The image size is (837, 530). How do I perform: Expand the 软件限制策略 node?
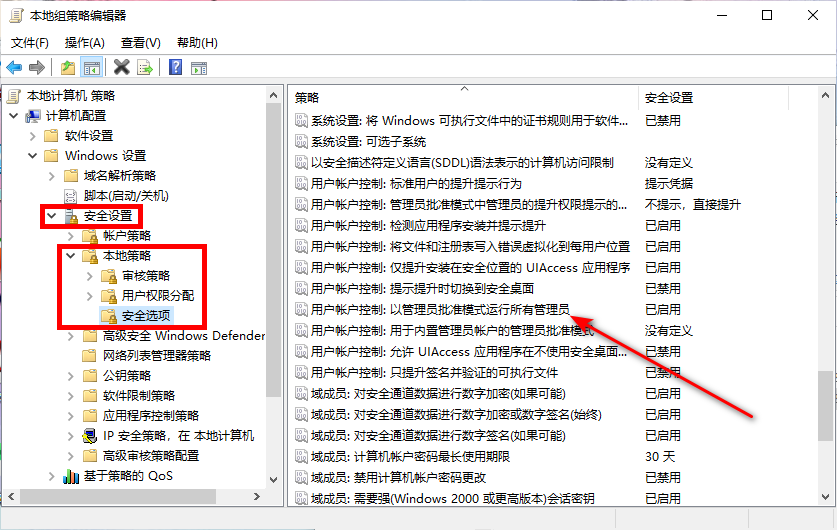click(x=71, y=396)
